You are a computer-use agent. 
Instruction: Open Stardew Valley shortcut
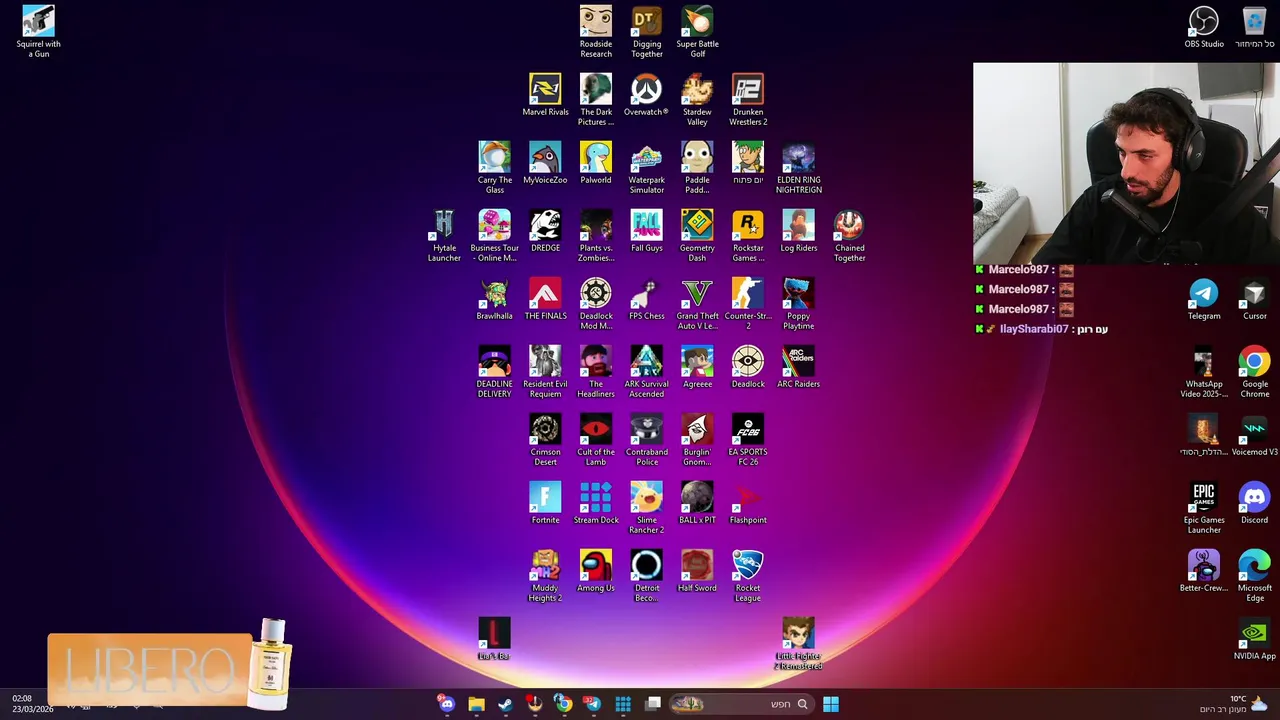point(697,99)
